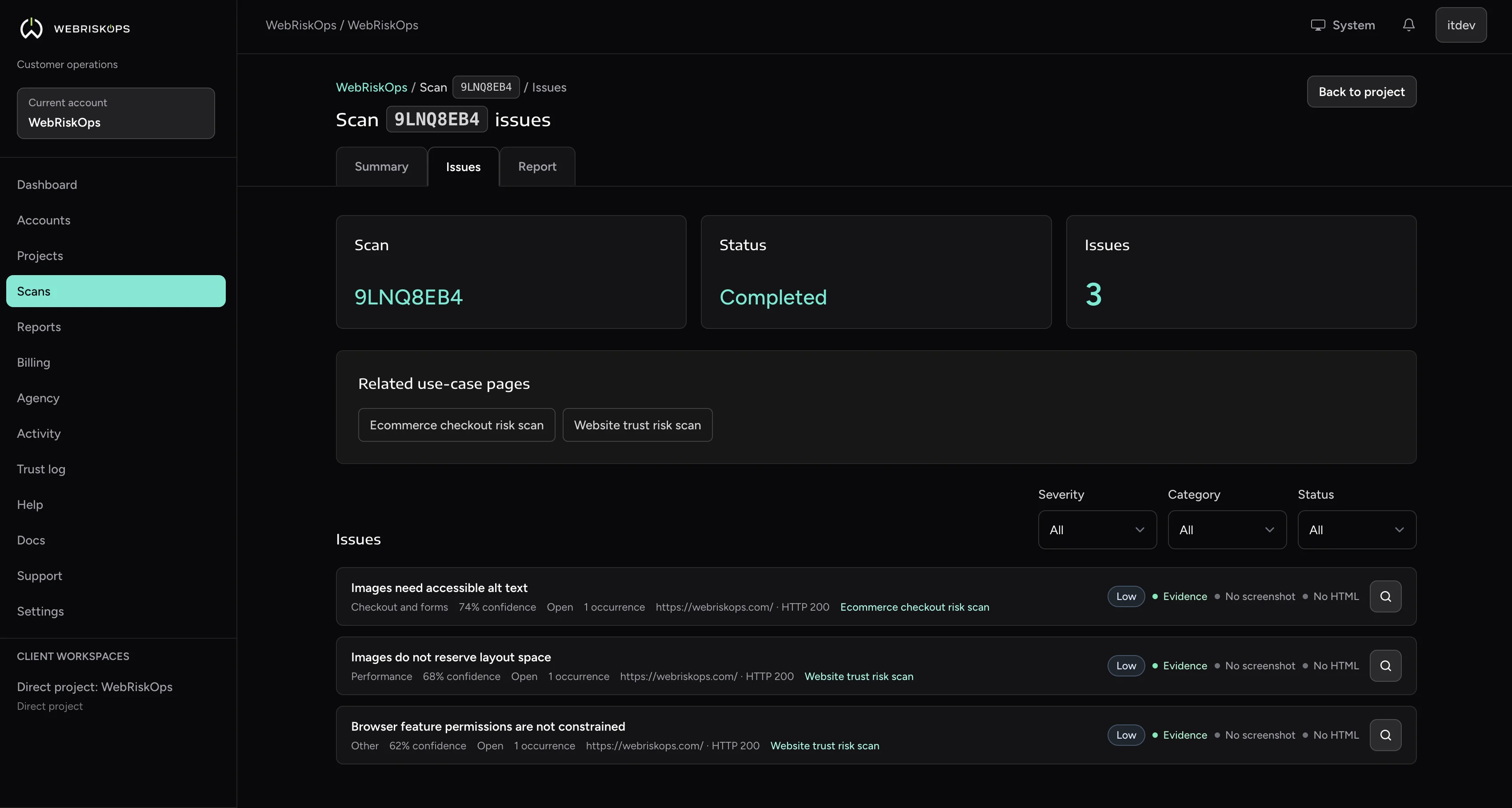Open Help in the sidebar

click(x=116, y=504)
